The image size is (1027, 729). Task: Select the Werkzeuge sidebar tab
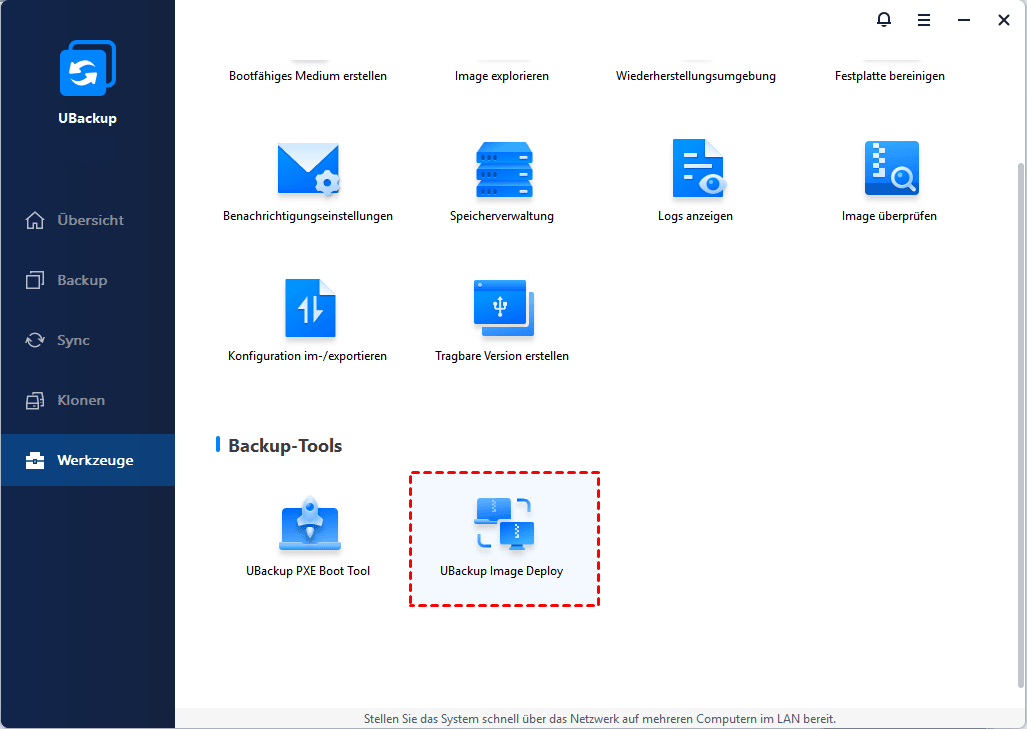pos(94,460)
